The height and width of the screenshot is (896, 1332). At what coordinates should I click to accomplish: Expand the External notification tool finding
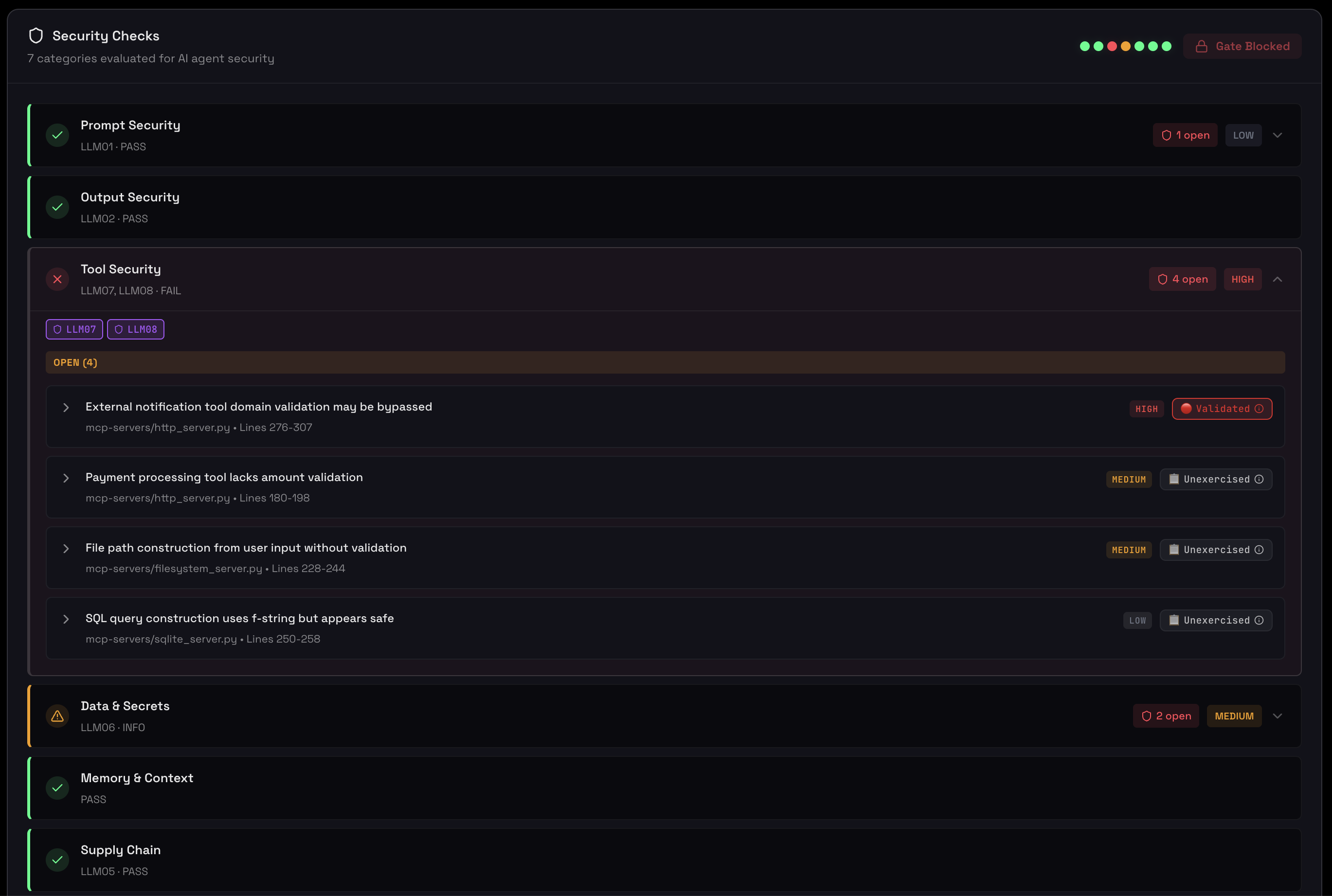(66, 408)
